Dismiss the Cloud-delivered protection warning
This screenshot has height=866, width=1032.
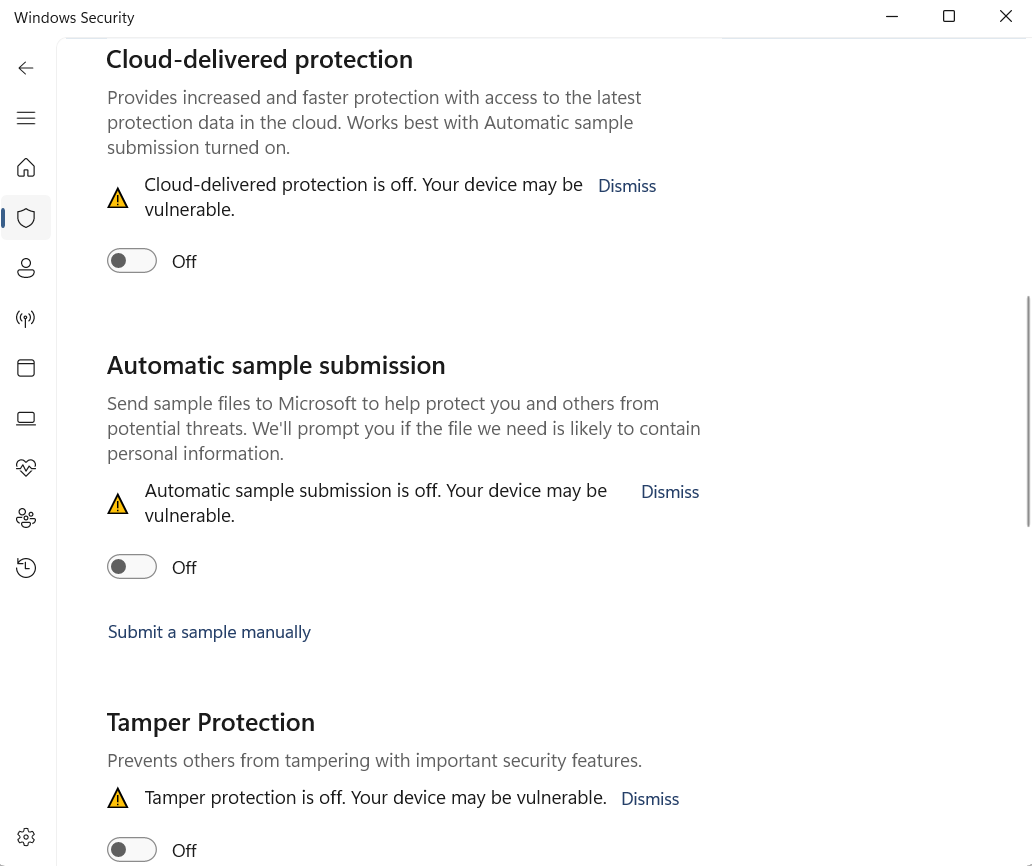(627, 186)
